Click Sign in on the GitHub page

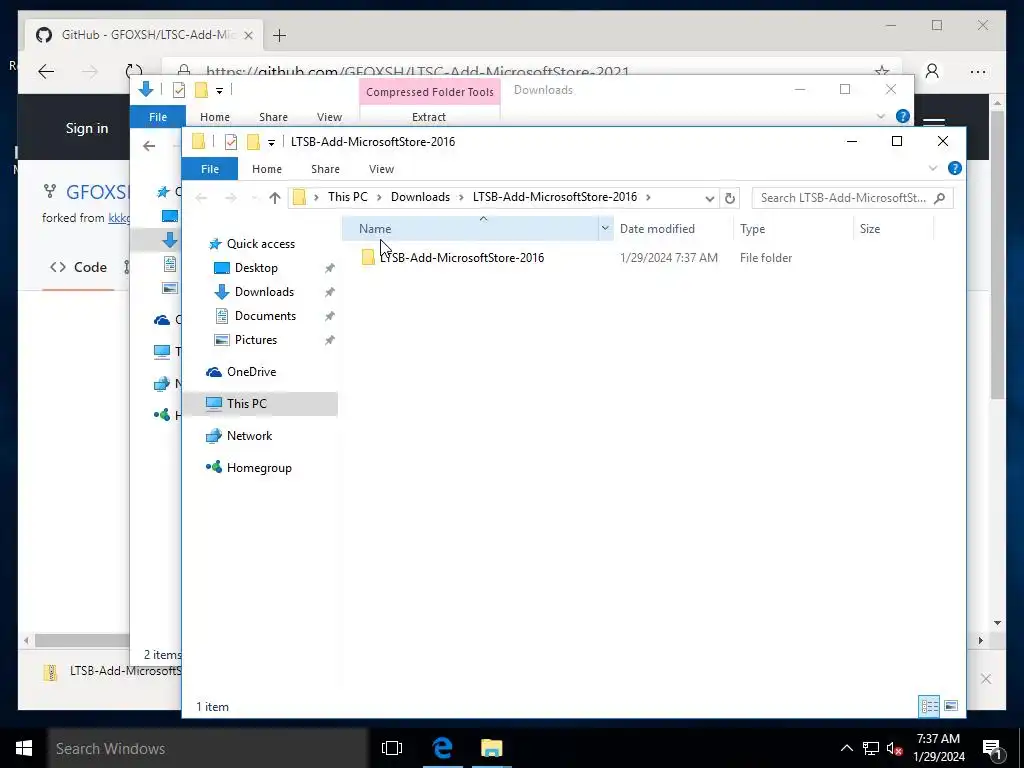pos(87,128)
